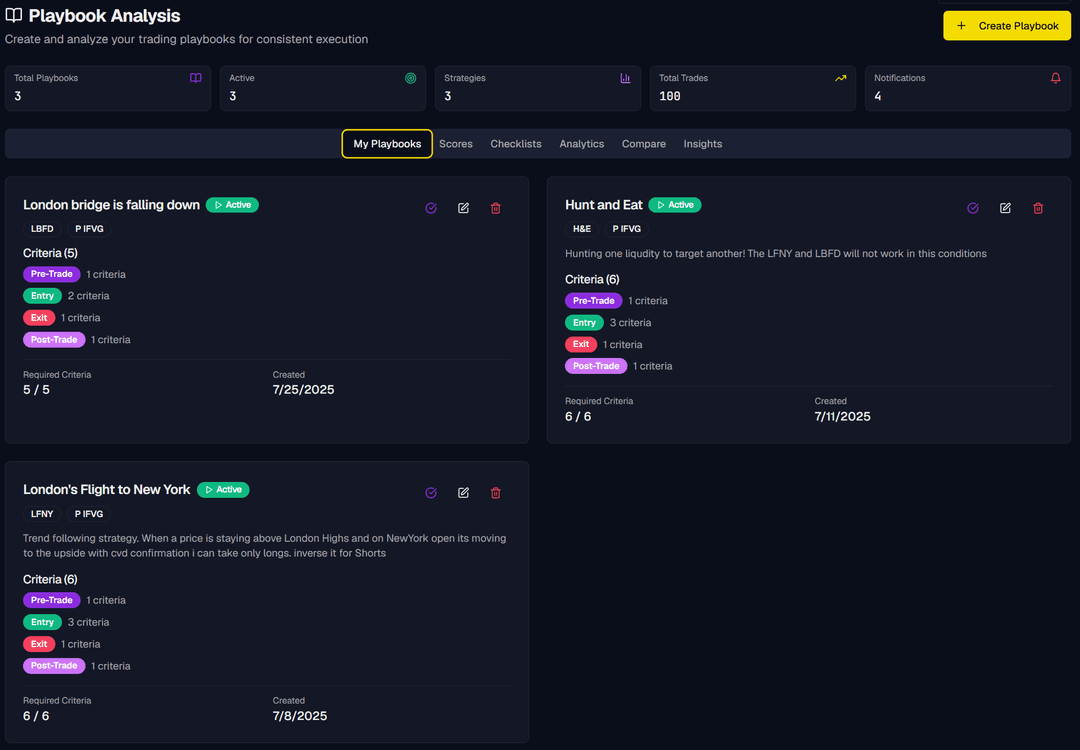Click the H&E tag
The height and width of the screenshot is (750, 1080).
(582, 229)
